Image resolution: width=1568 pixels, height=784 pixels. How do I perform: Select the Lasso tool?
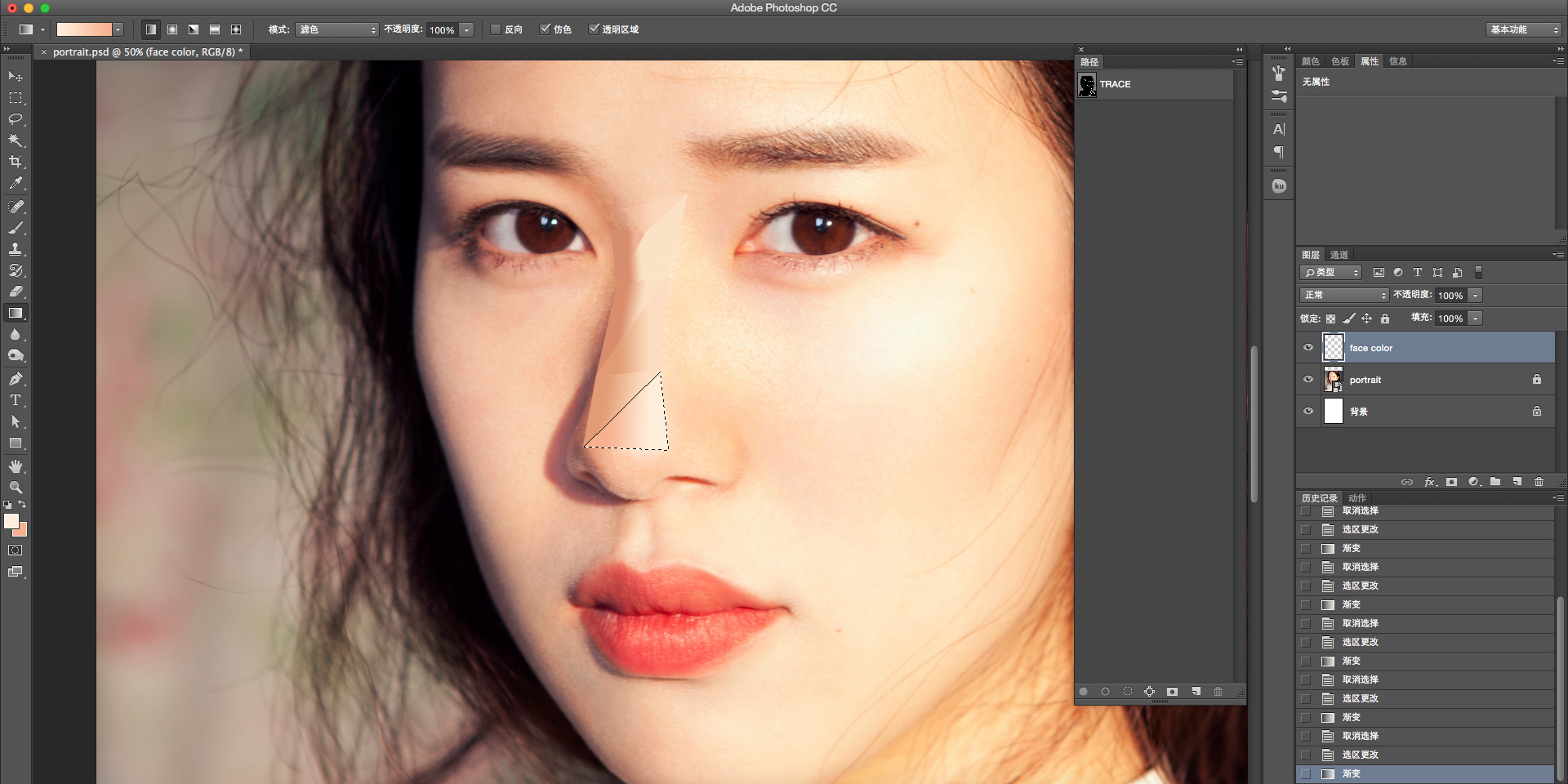16,119
